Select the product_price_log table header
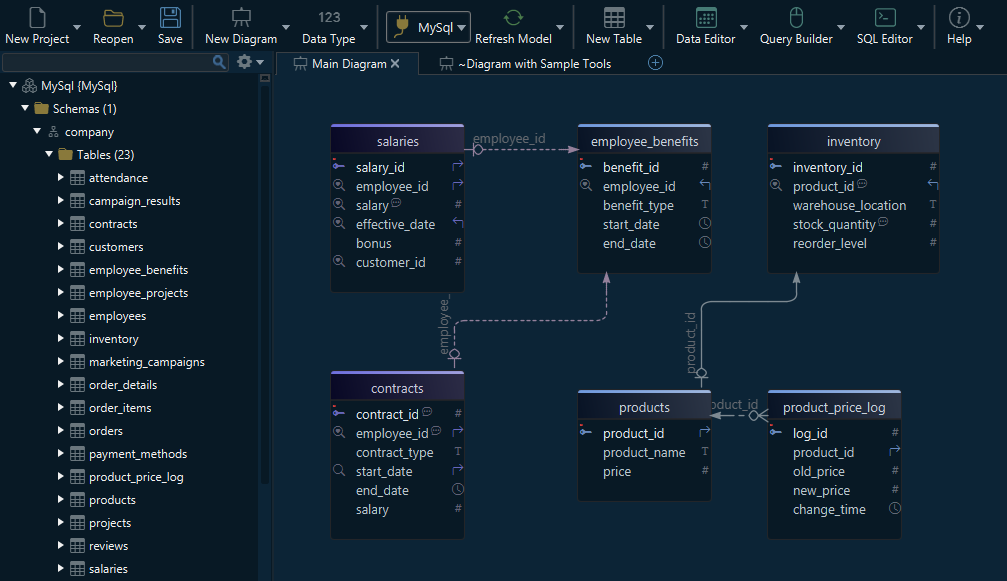1007x581 pixels. (834, 408)
